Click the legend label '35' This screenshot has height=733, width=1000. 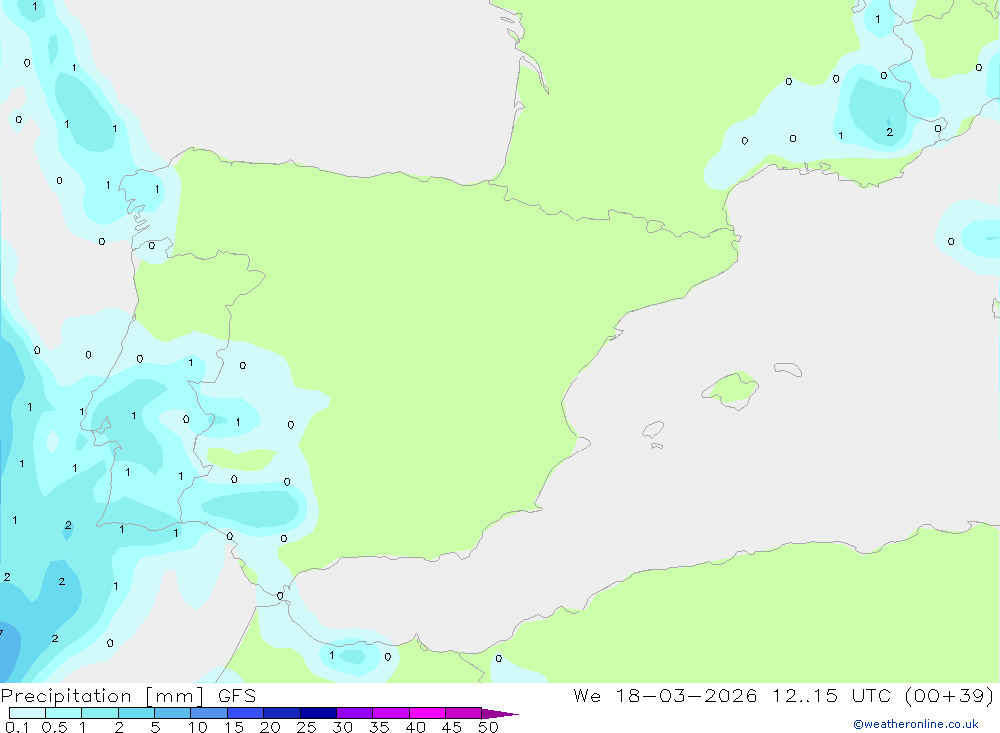[379, 727]
